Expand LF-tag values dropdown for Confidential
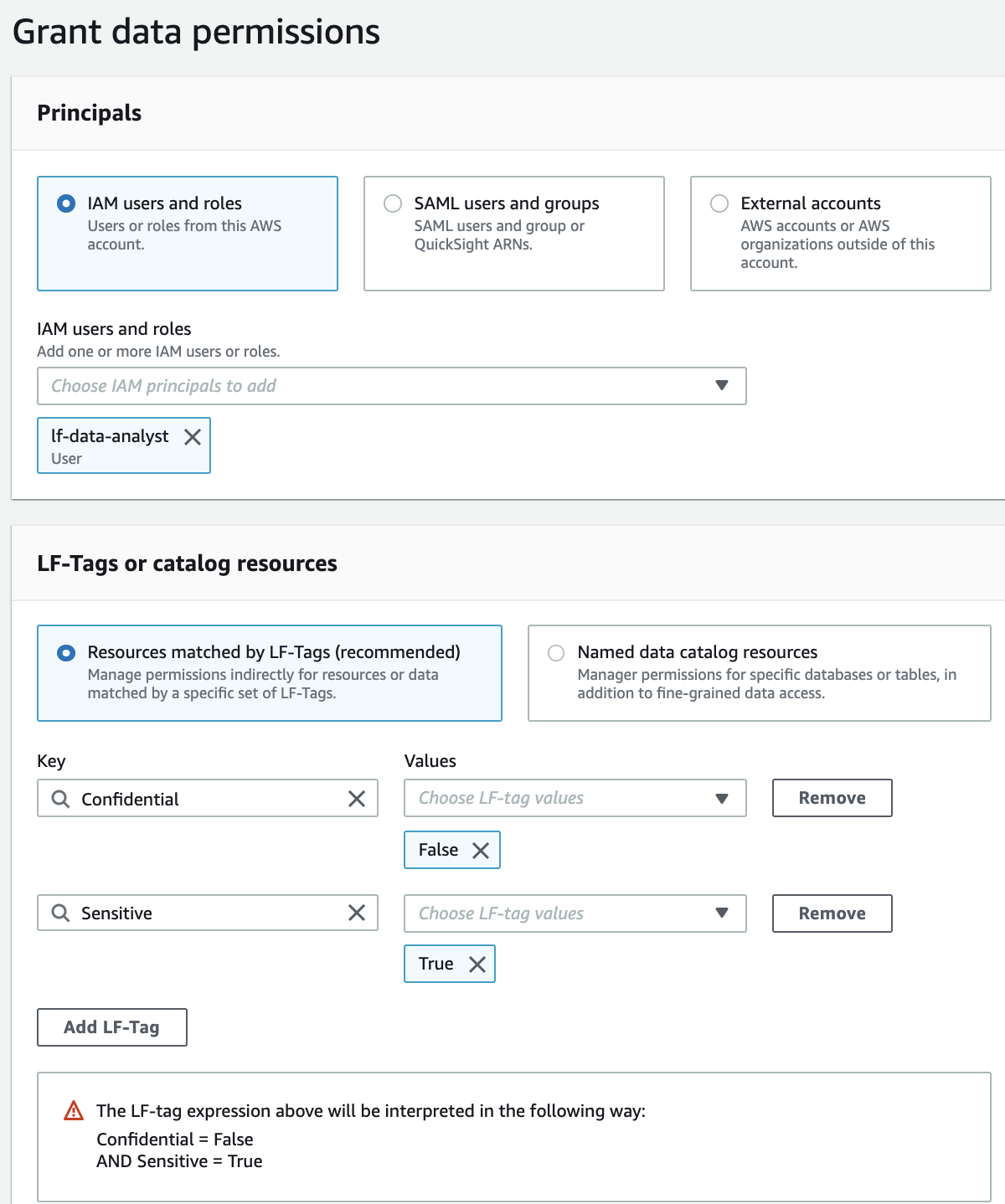Screen dimensions: 1005x1204 point(575,798)
